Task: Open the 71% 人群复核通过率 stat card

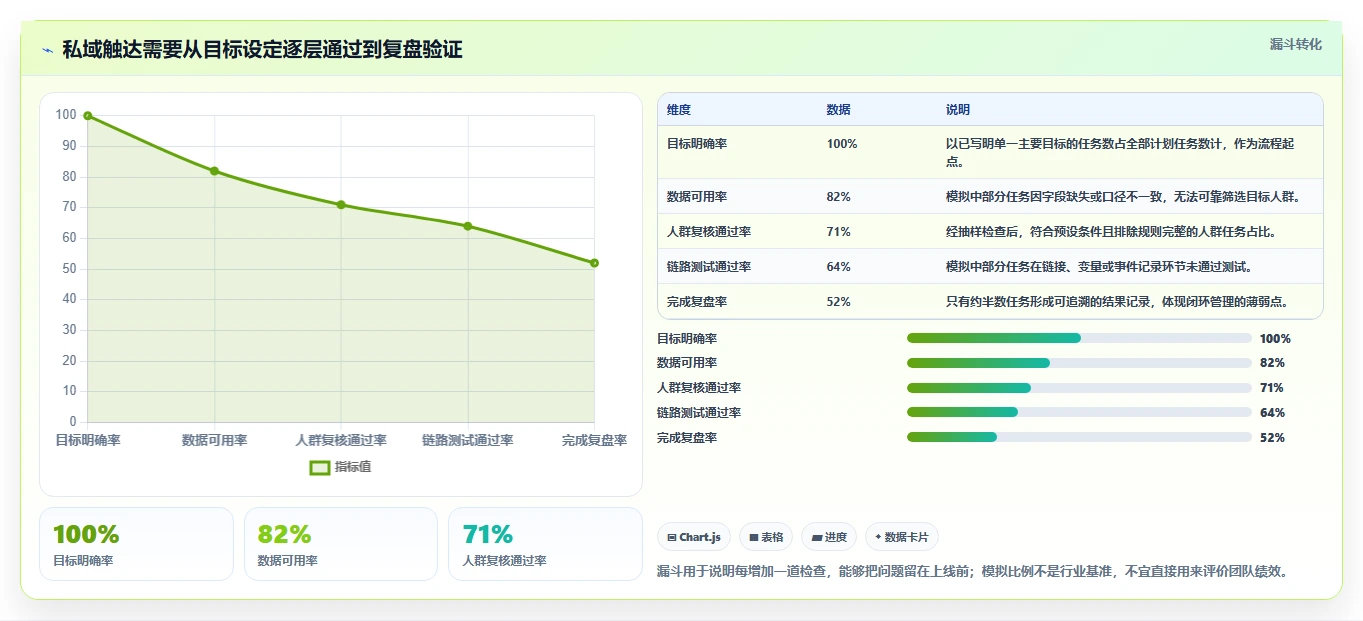Action: click(545, 544)
